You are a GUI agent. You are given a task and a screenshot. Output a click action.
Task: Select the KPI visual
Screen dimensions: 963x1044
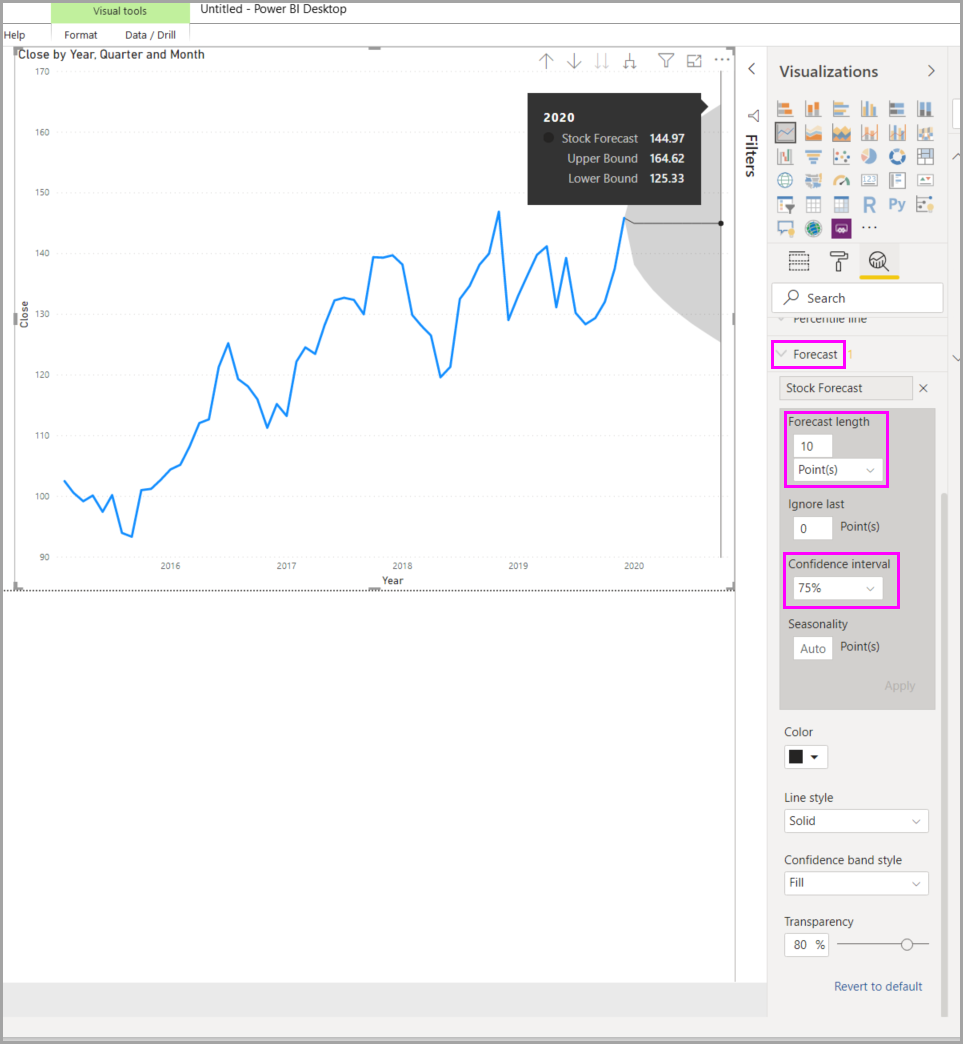coord(925,180)
